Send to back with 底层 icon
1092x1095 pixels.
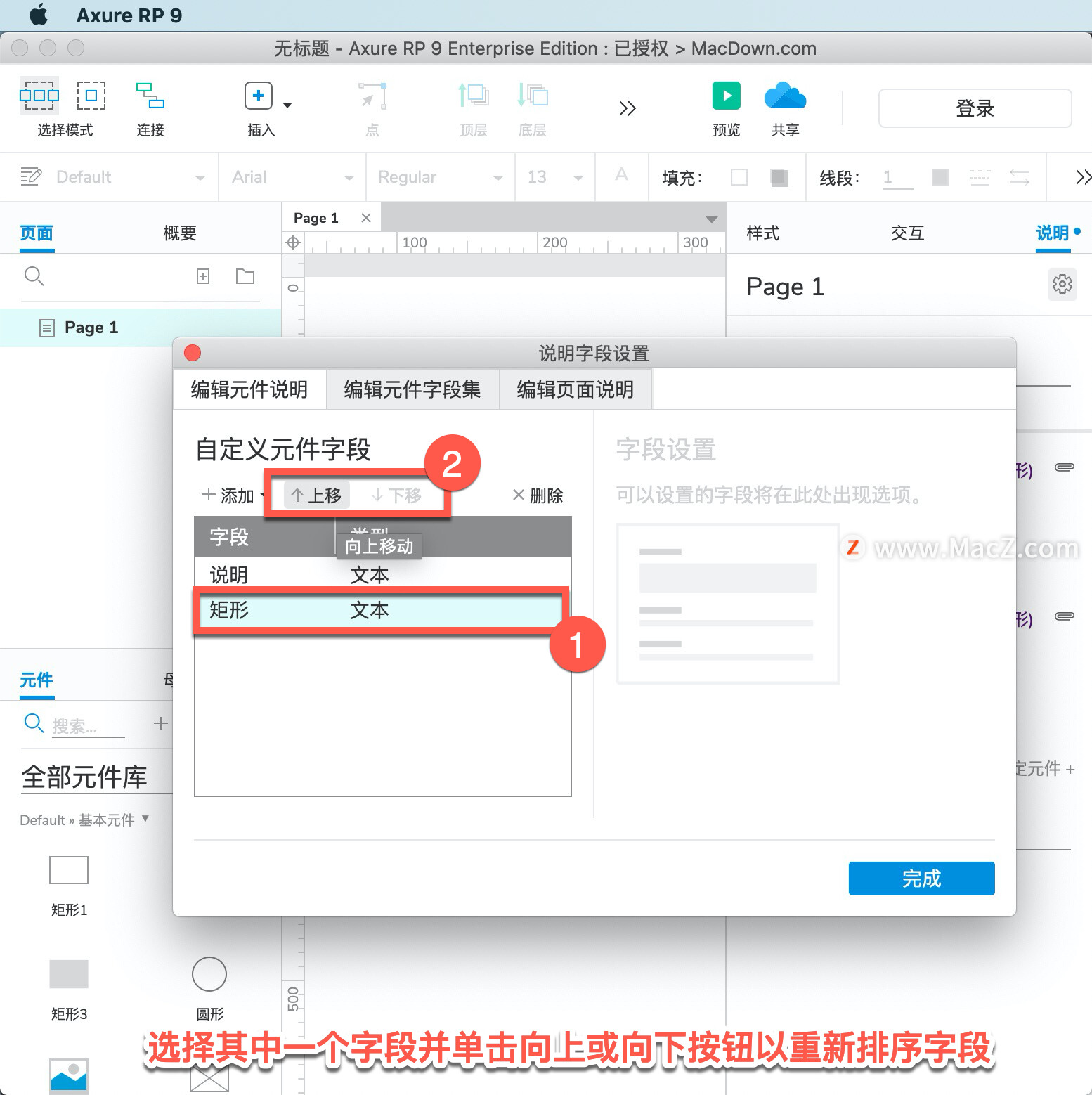[533, 95]
